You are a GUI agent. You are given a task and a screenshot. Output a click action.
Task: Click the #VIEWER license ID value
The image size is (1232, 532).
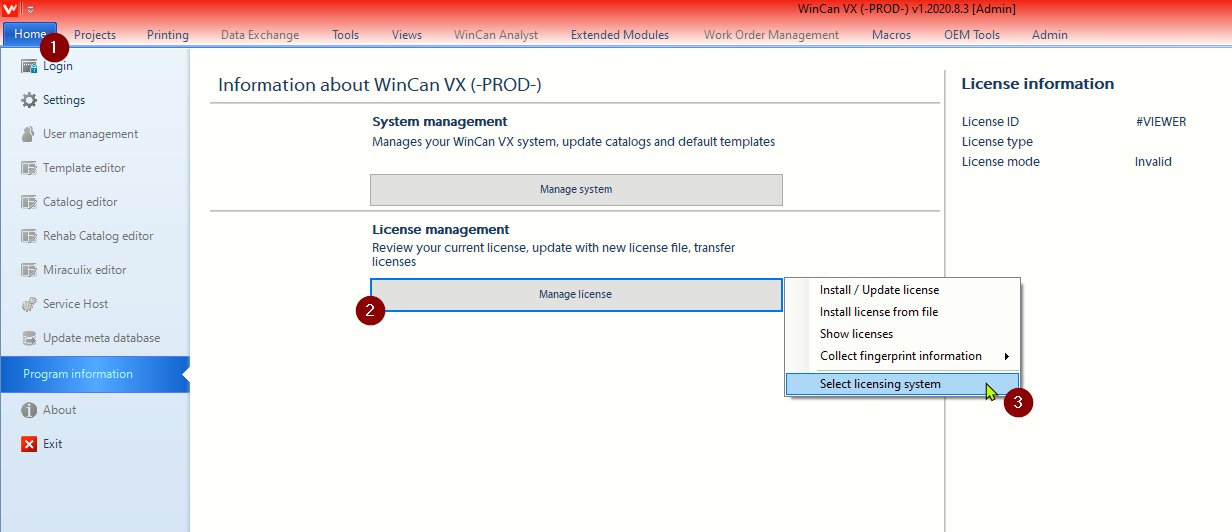(x=1160, y=122)
